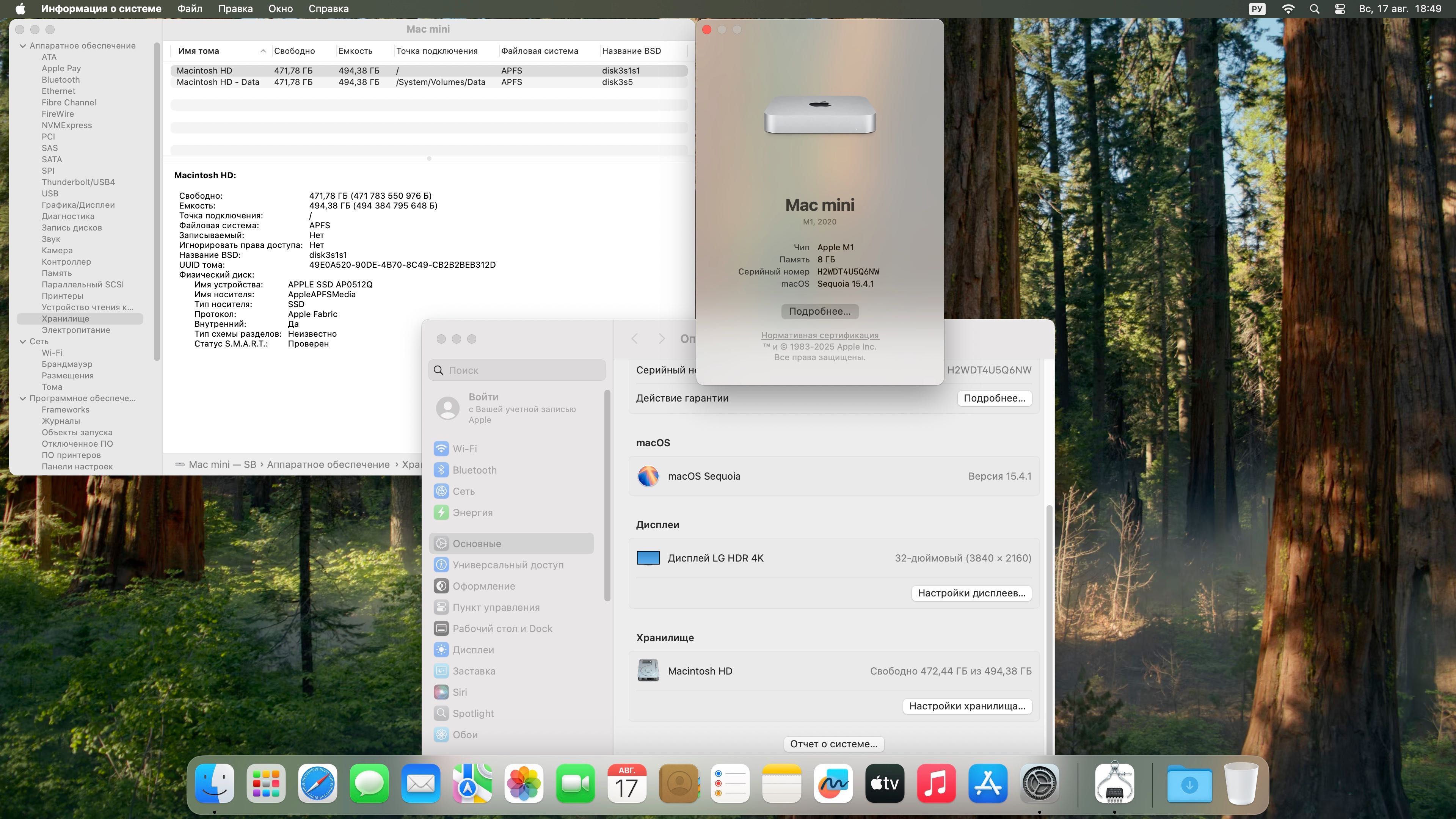Click System Information sidebar scrollbar
Image resolution: width=1456 pixels, height=819 pixels.
click(x=157, y=201)
